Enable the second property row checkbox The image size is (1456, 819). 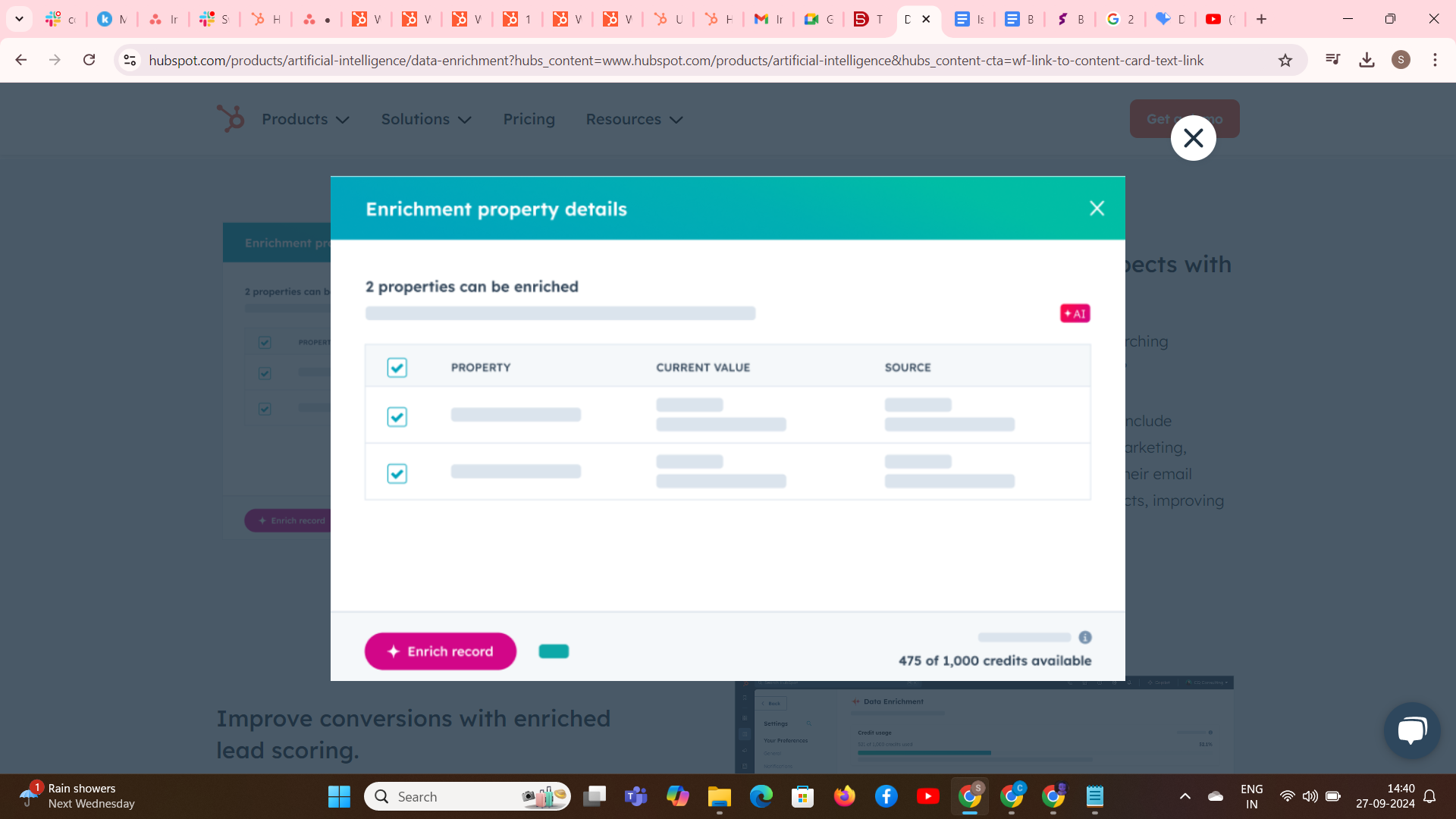(x=397, y=473)
